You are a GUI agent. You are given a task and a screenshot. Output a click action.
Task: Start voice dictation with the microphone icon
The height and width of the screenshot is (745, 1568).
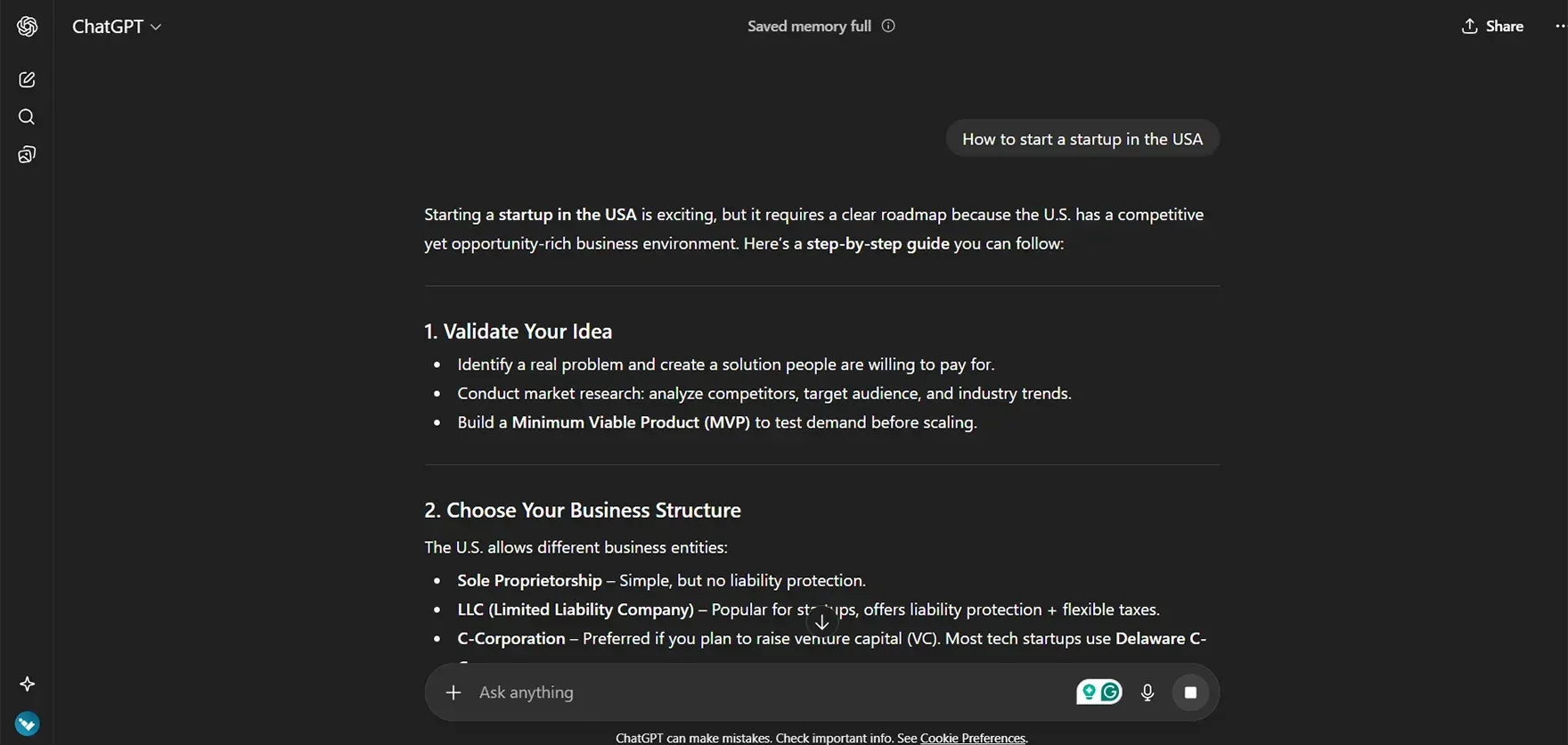click(1147, 692)
